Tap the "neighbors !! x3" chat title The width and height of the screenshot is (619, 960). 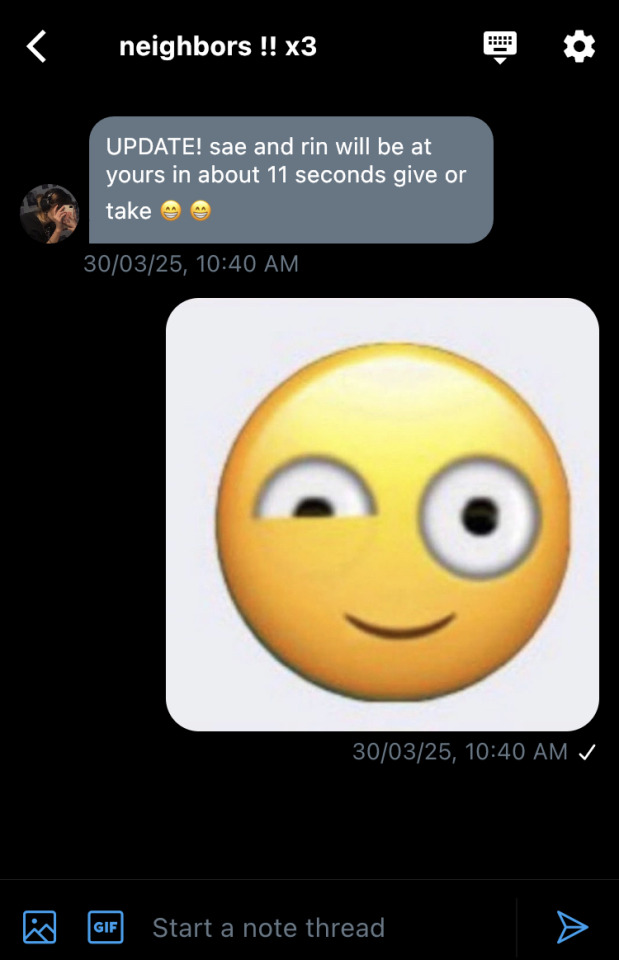click(x=218, y=46)
